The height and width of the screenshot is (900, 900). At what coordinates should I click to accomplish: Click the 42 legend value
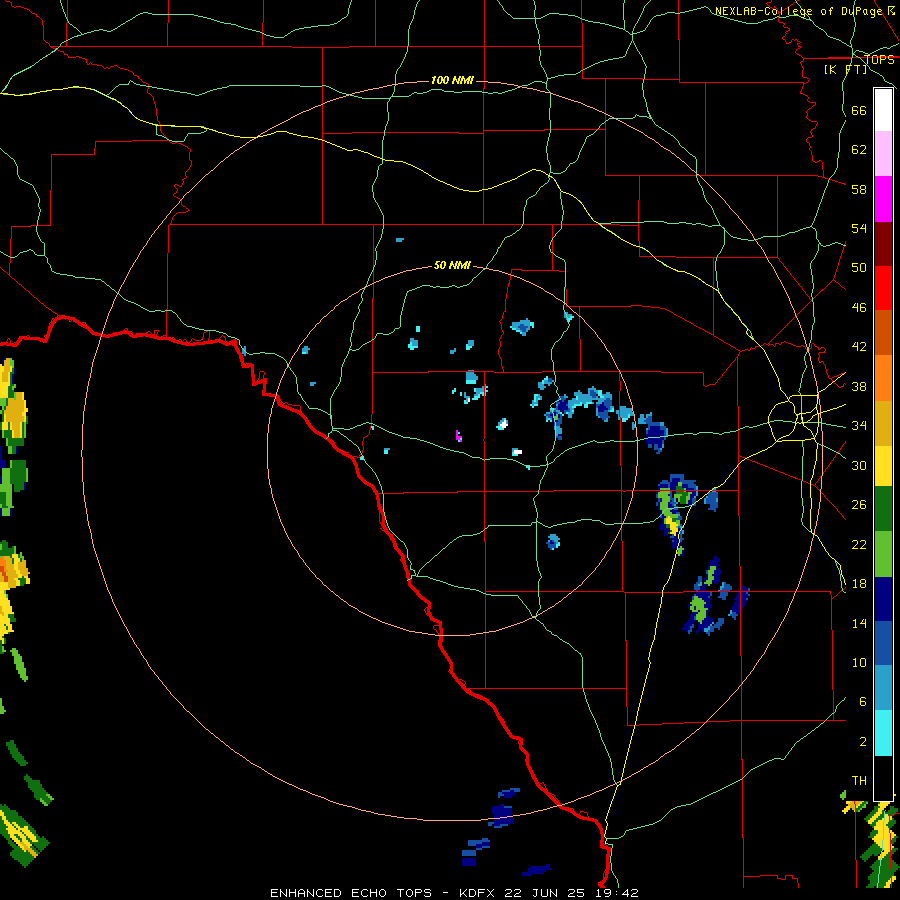pyautogui.click(x=859, y=347)
